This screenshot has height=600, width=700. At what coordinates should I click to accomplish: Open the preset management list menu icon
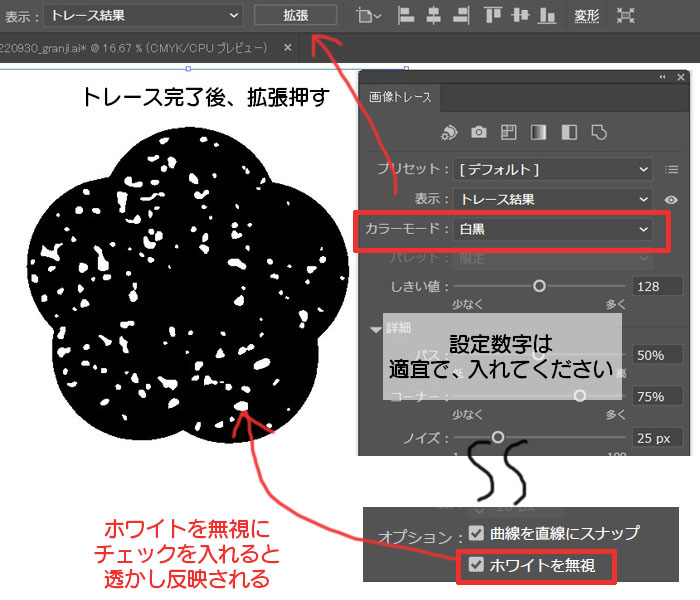tap(671, 170)
